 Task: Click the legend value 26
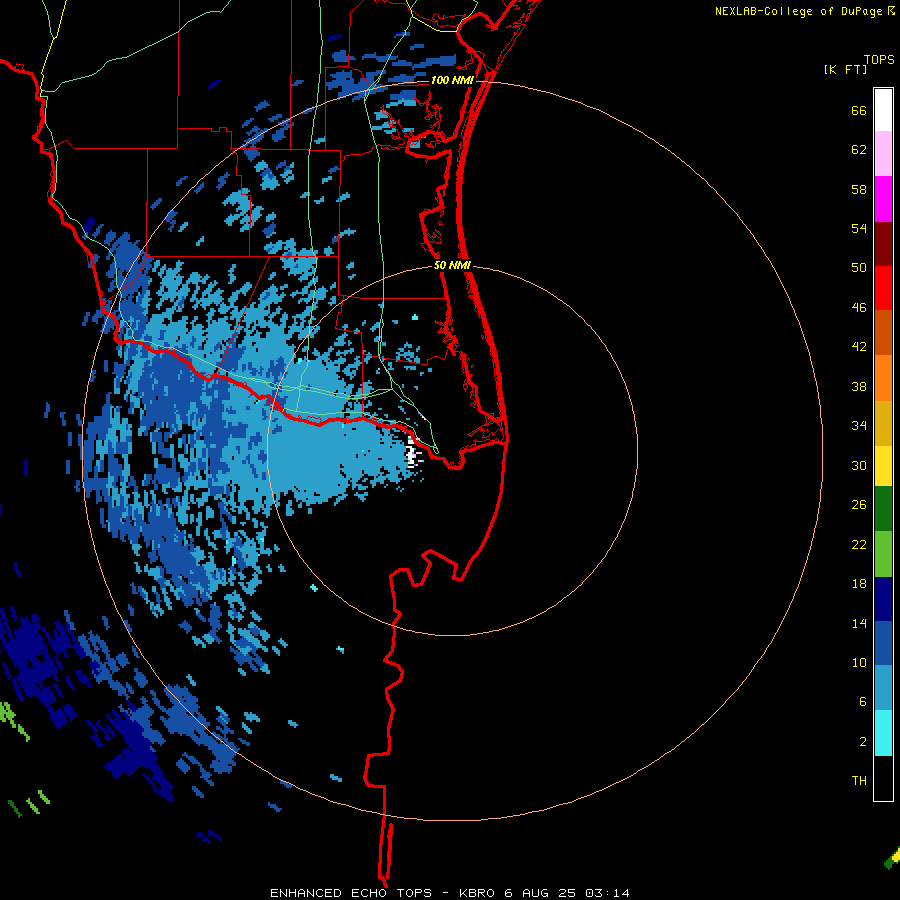coord(859,505)
